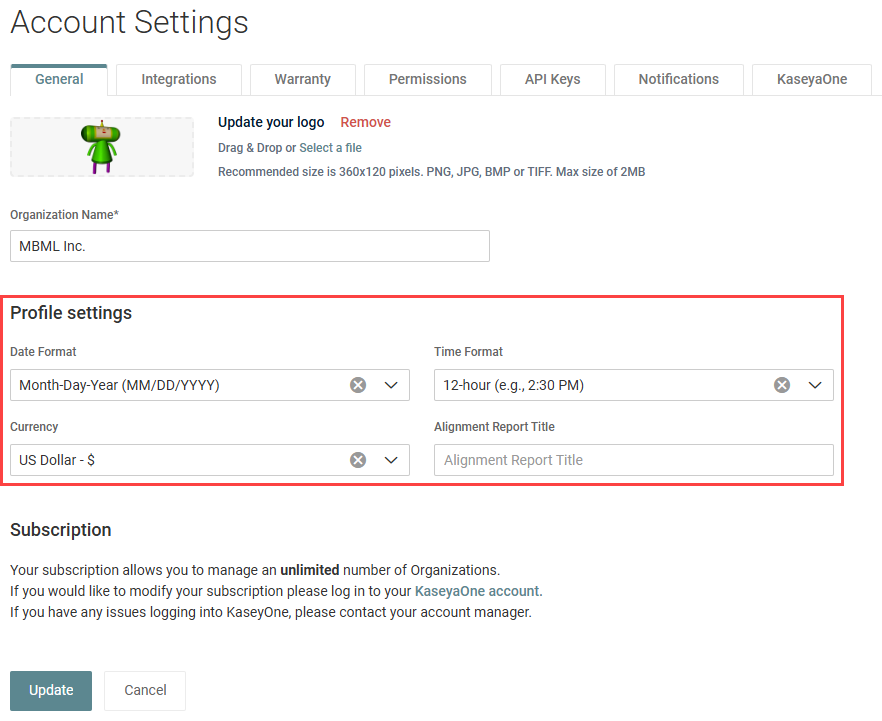Clear the Time Format selection
Screen dimensions: 882x721
point(782,385)
